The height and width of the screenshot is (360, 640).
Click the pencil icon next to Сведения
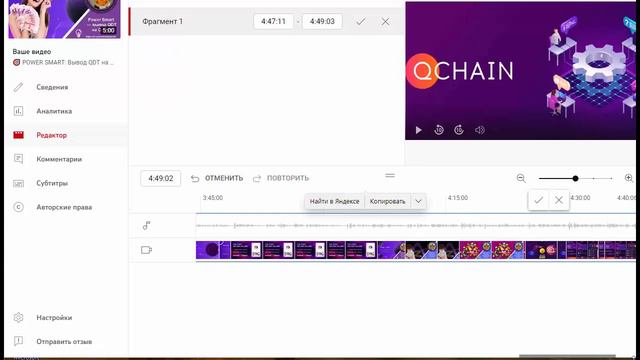pos(18,87)
